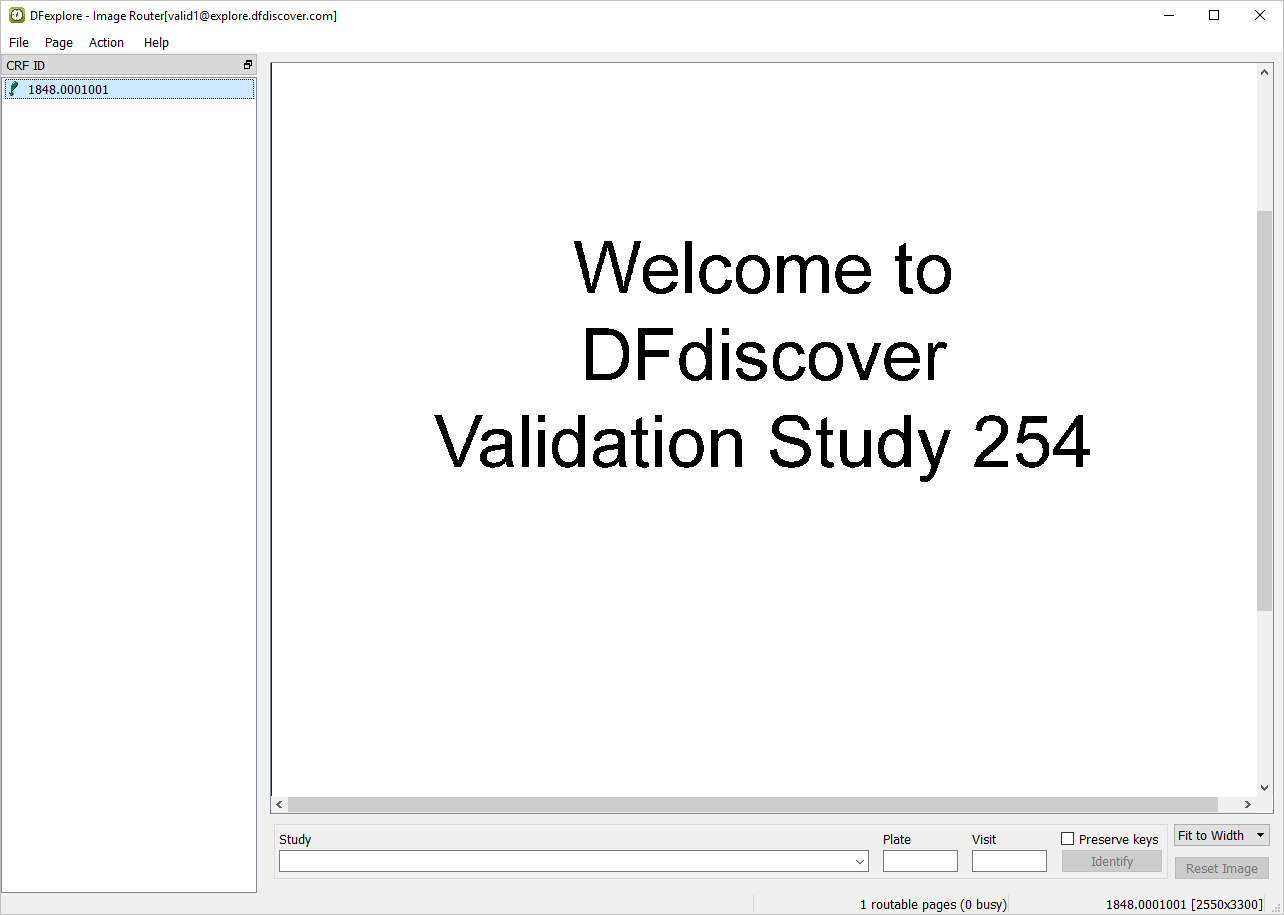
Task: Open the Action menu
Action: (106, 43)
